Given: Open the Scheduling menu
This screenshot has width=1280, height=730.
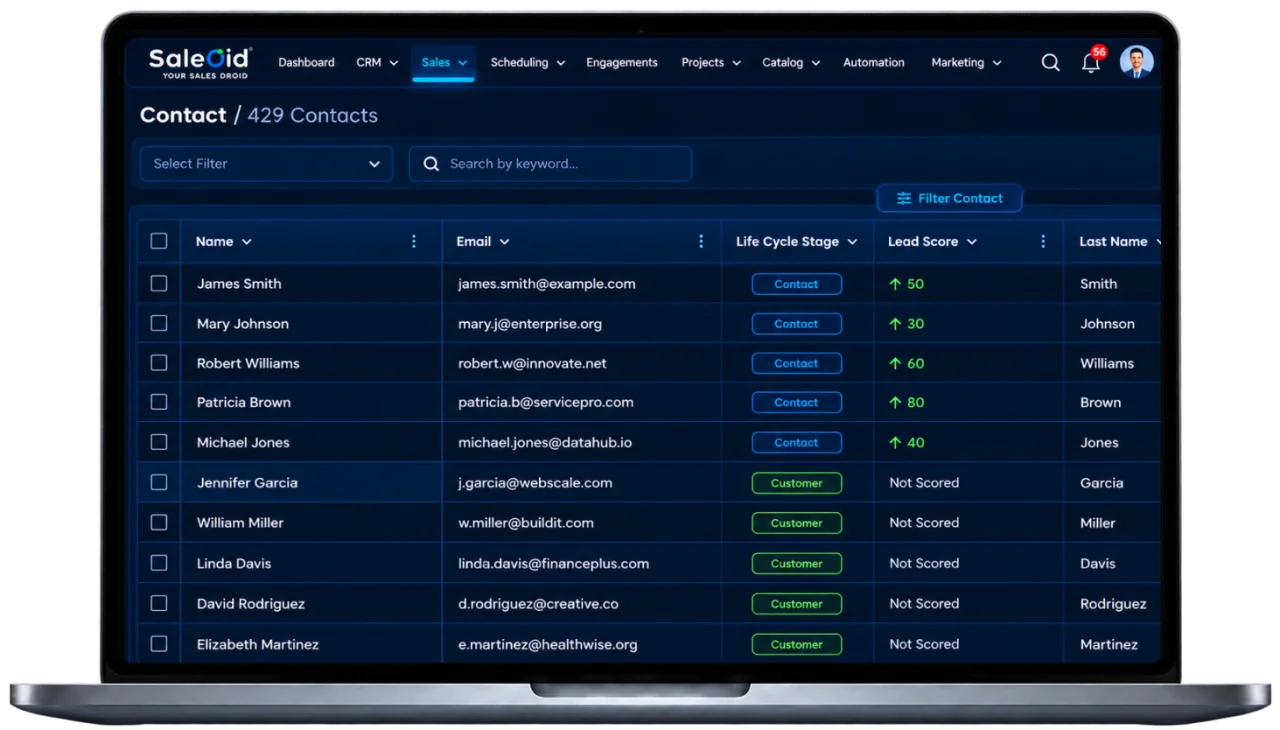Looking at the screenshot, I should click(527, 62).
